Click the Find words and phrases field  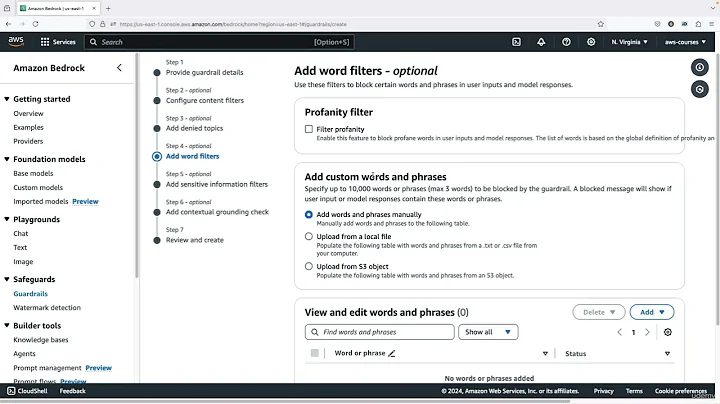point(379,332)
